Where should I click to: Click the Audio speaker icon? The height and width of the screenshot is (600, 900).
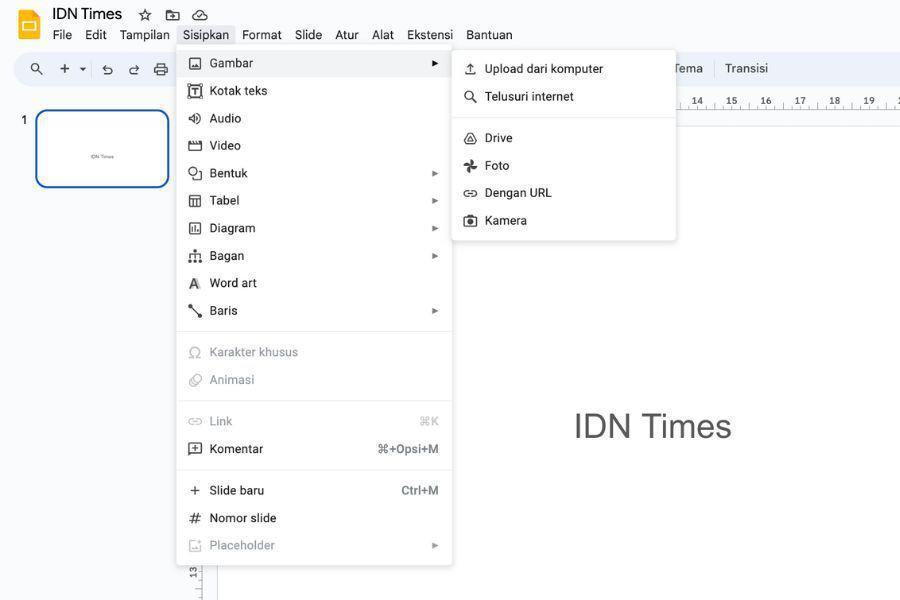click(x=195, y=118)
